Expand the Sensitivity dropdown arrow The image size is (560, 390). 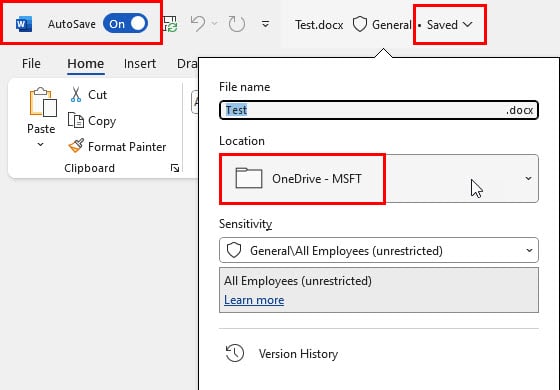529,250
